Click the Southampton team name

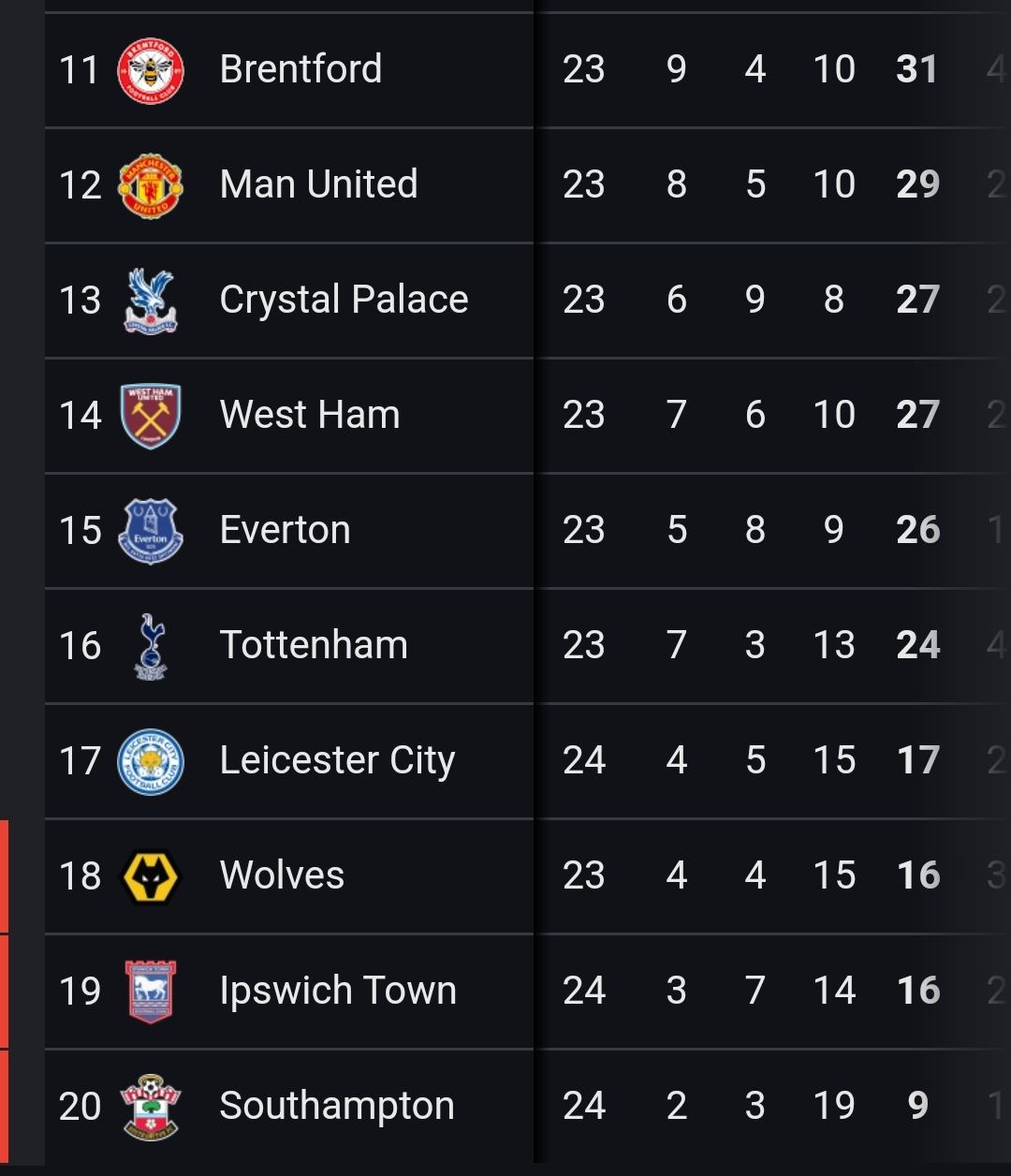coord(337,1106)
